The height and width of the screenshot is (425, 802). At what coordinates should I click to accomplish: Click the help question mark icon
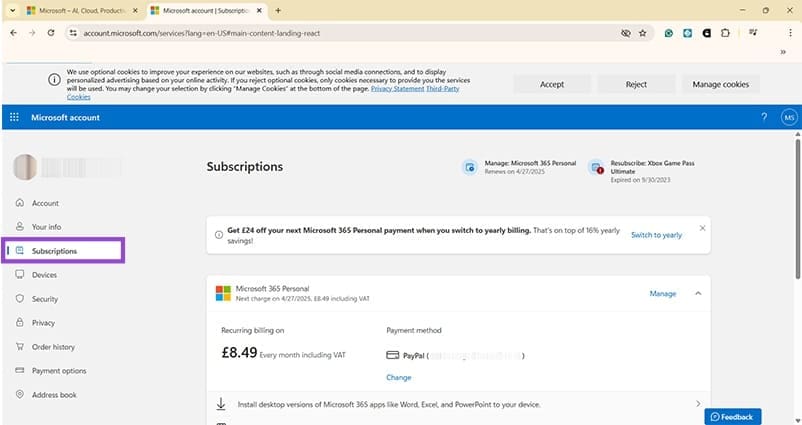(764, 117)
